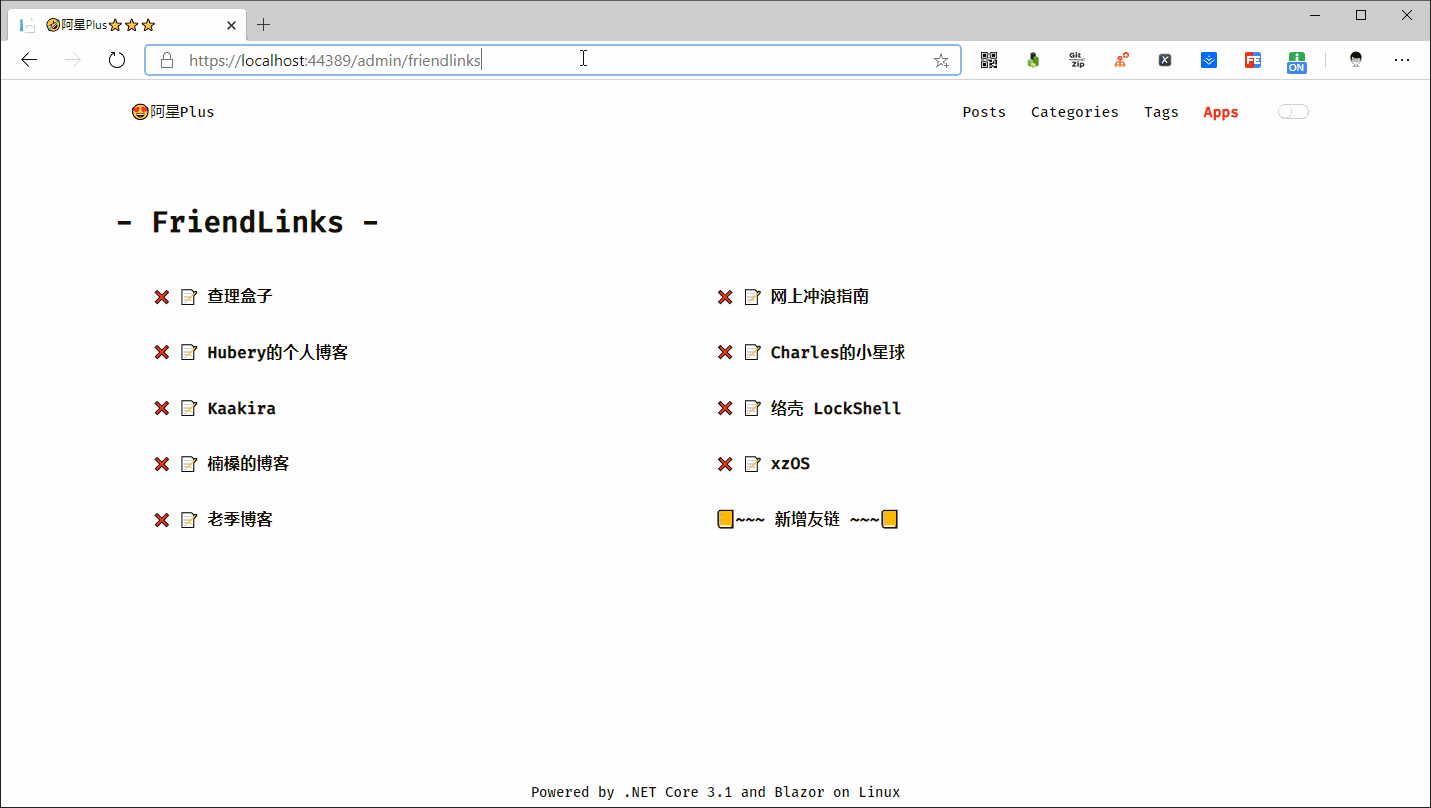Image resolution: width=1431 pixels, height=808 pixels.
Task: Bookmark this page with star icon
Action: point(941,60)
